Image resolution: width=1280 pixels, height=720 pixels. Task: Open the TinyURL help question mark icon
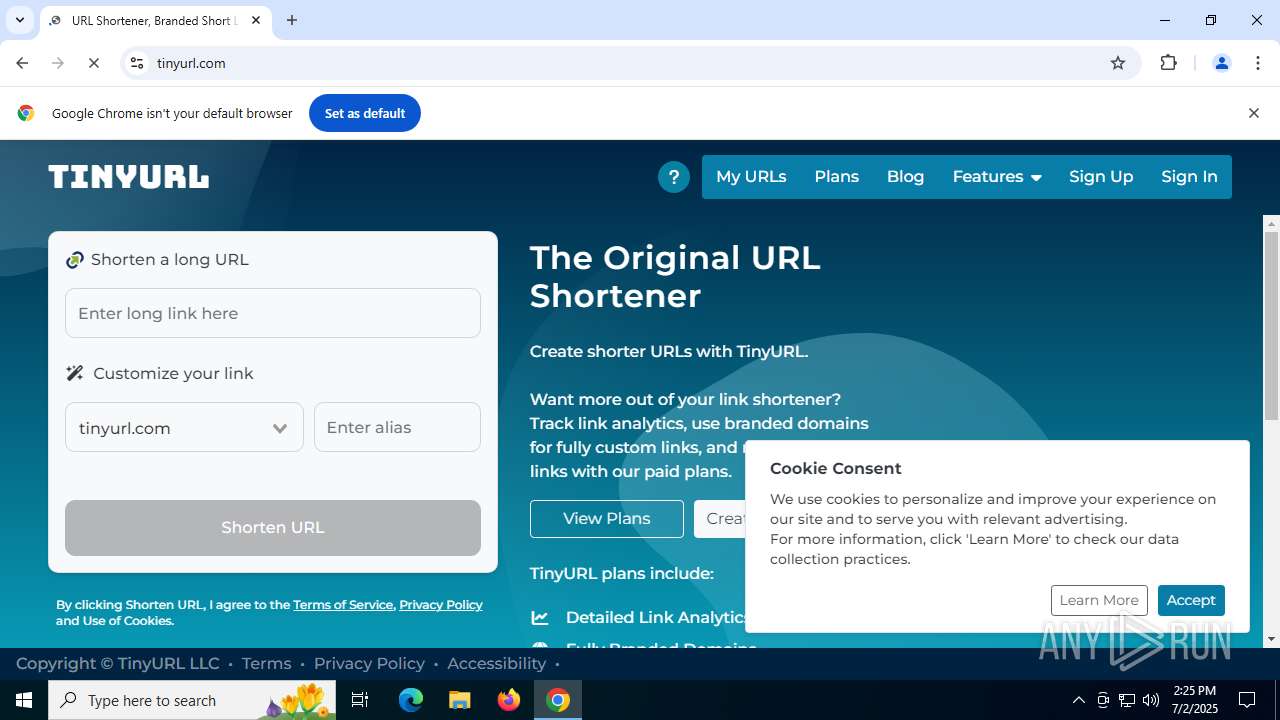tap(674, 177)
